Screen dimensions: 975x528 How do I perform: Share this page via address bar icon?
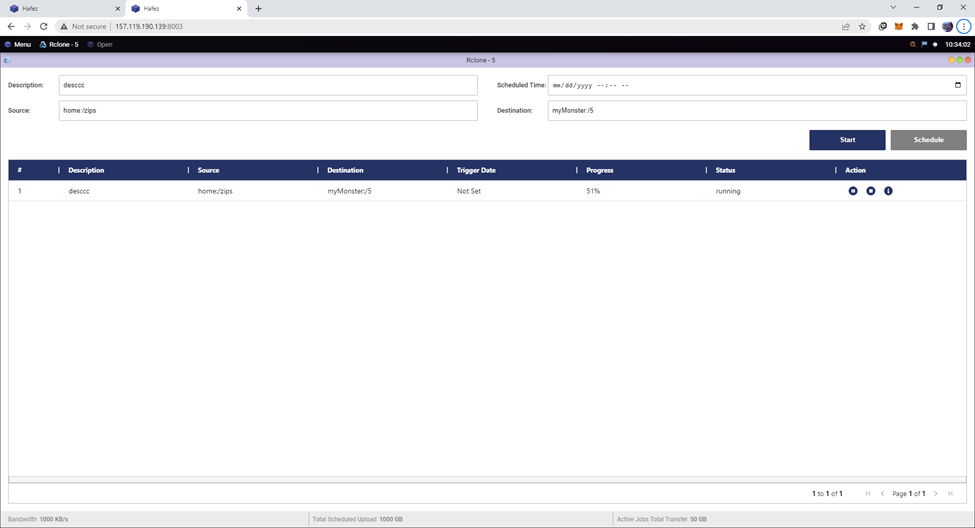(x=846, y=26)
